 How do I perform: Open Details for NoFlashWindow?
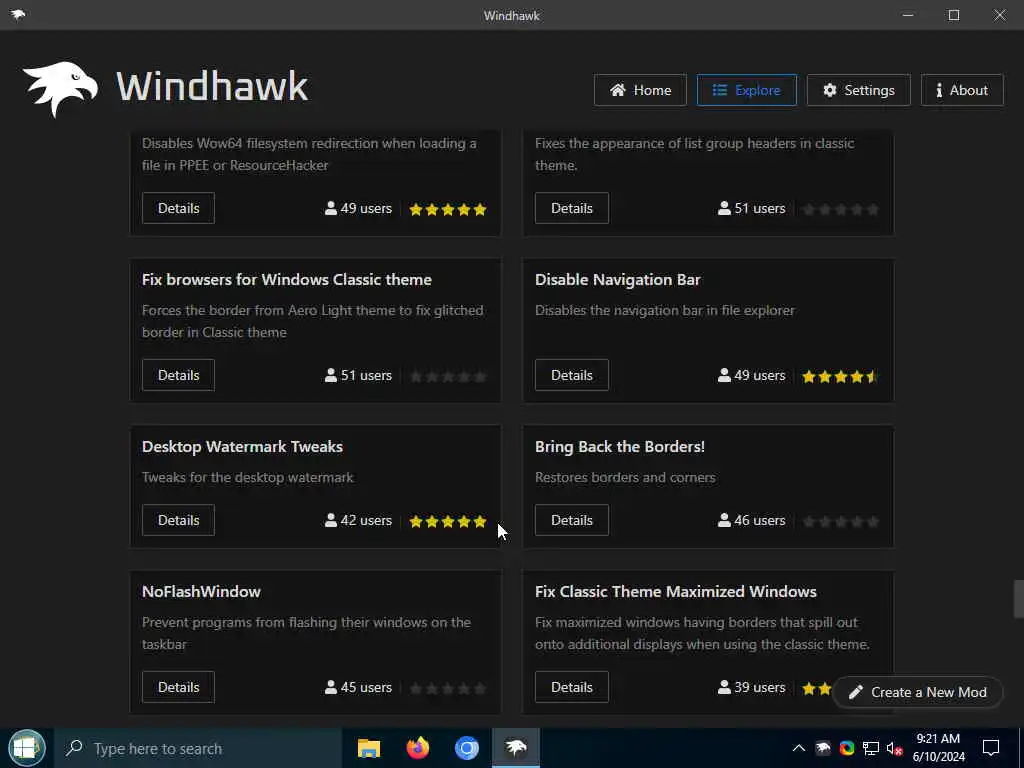point(178,688)
